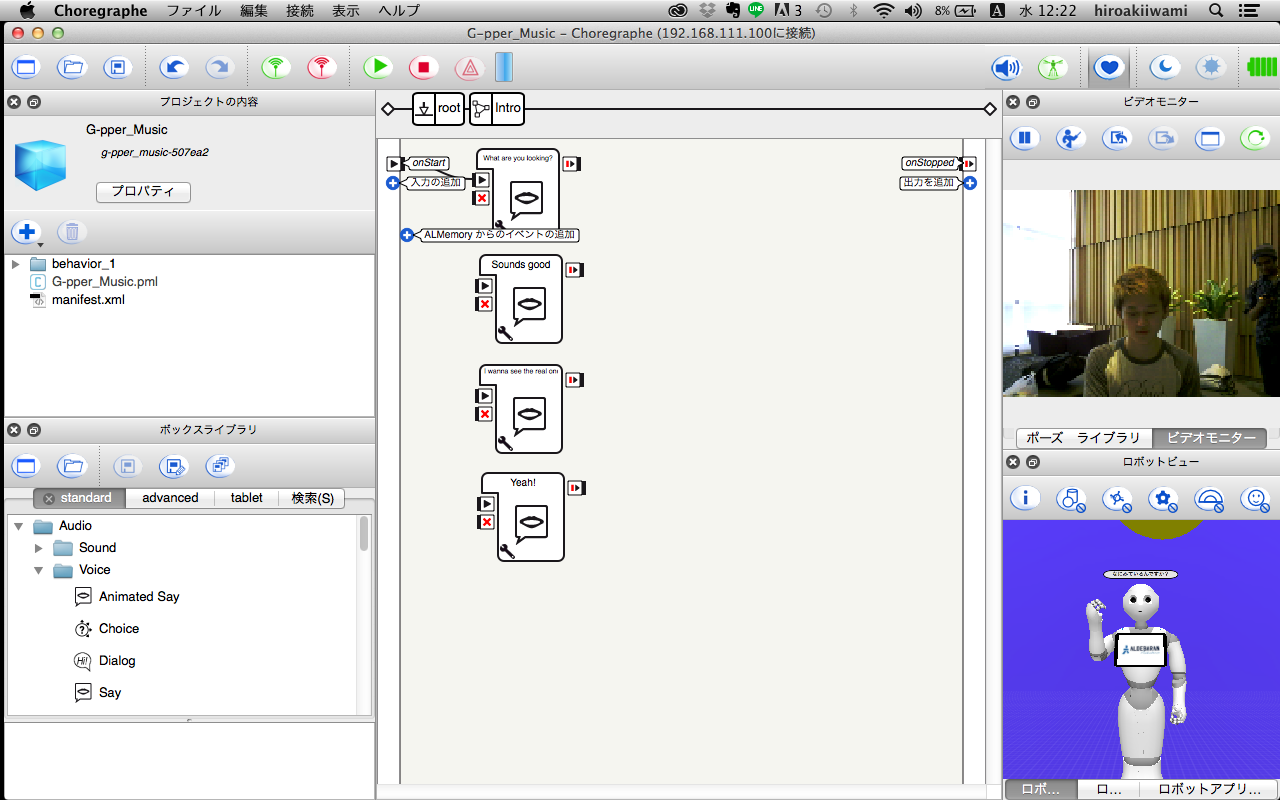This screenshot has height=800, width=1280.
Task: Click the green Connect to robot icon
Action: click(x=276, y=67)
